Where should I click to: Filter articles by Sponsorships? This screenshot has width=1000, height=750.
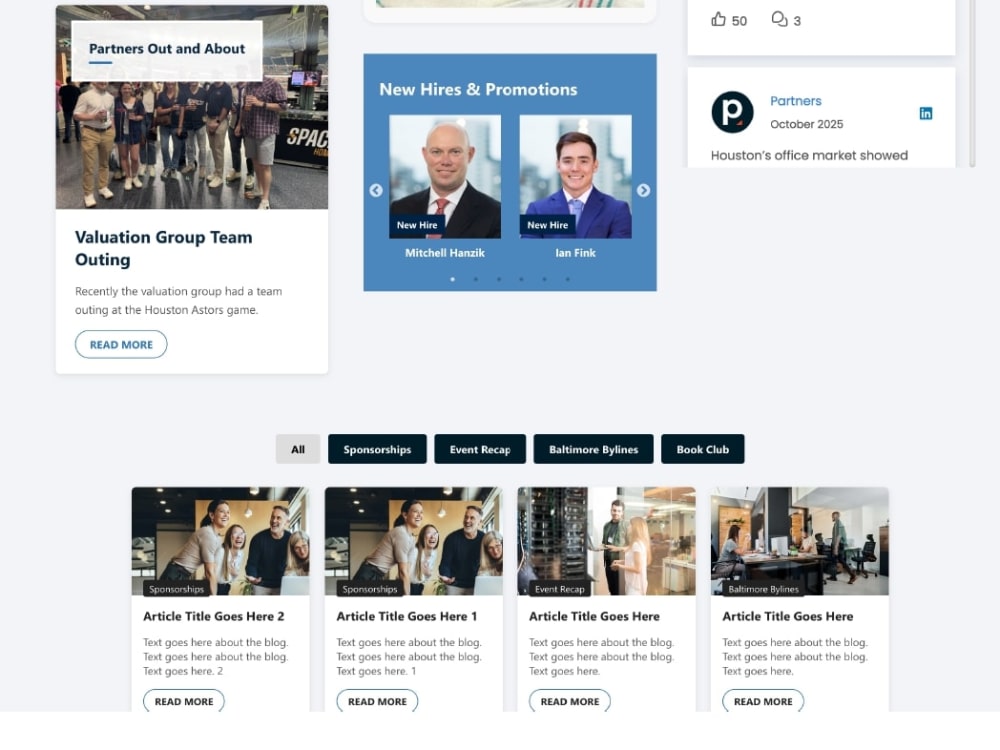pos(377,449)
